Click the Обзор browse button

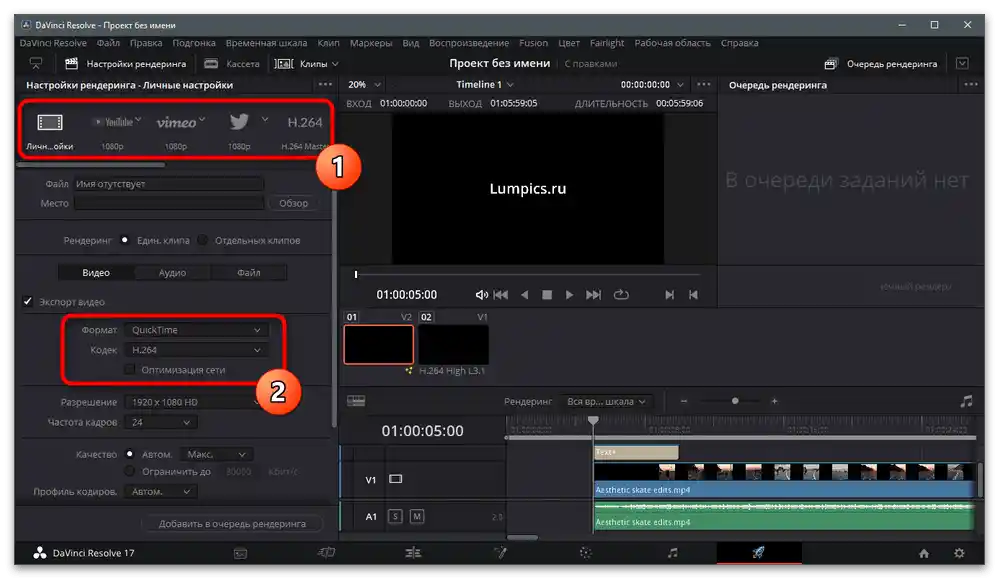tap(293, 203)
